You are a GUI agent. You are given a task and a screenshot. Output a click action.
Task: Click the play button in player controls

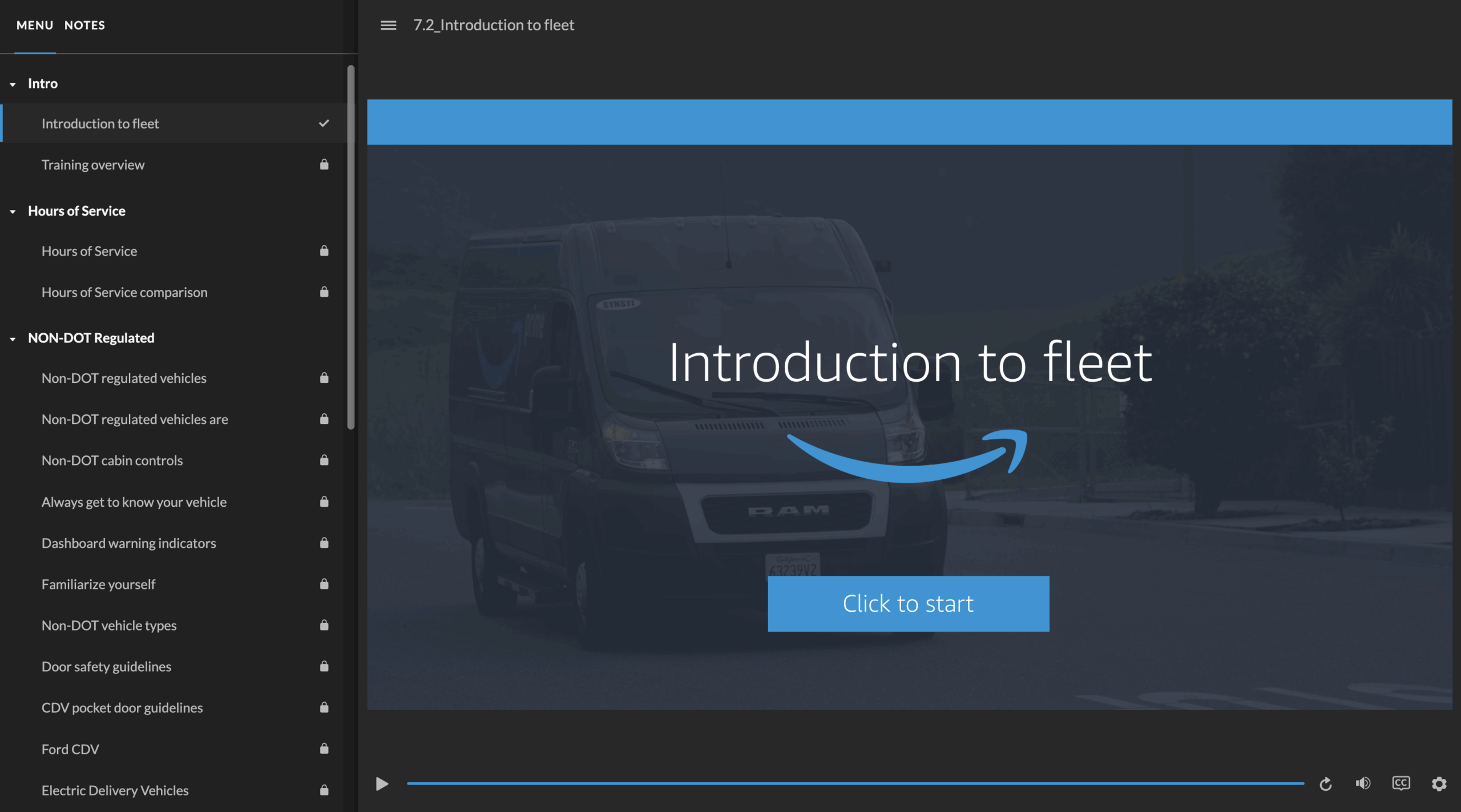pos(382,783)
